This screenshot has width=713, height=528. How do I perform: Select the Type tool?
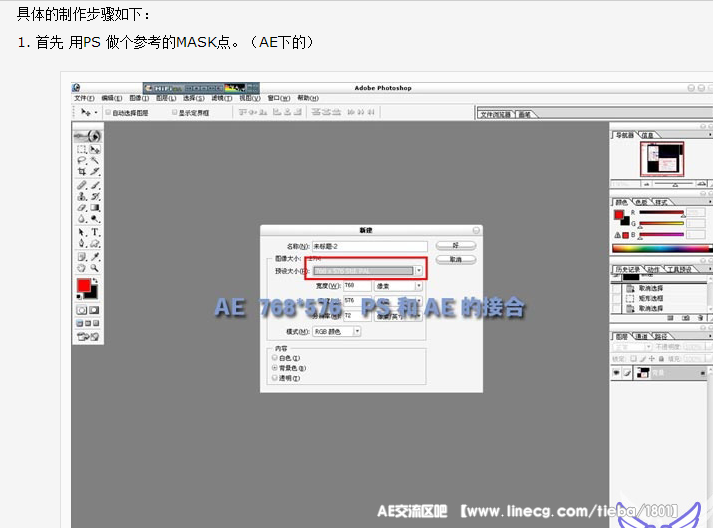coord(95,232)
